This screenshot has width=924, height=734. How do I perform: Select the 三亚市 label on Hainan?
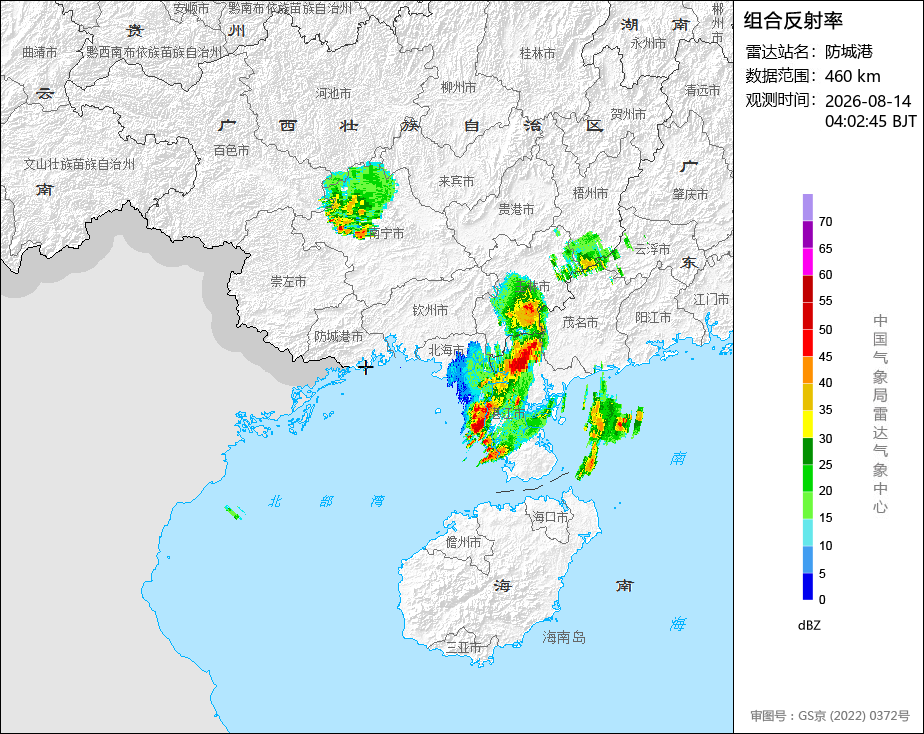(464, 647)
